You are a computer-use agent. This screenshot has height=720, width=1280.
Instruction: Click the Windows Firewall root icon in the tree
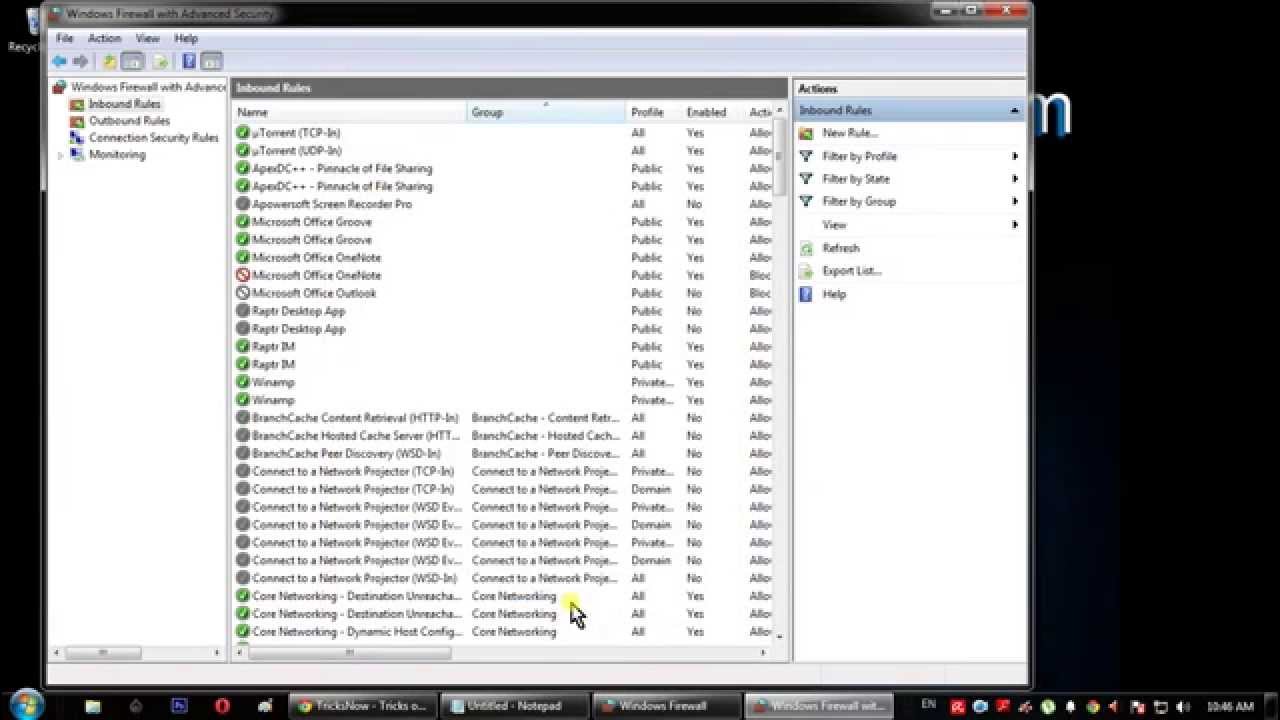[60, 87]
